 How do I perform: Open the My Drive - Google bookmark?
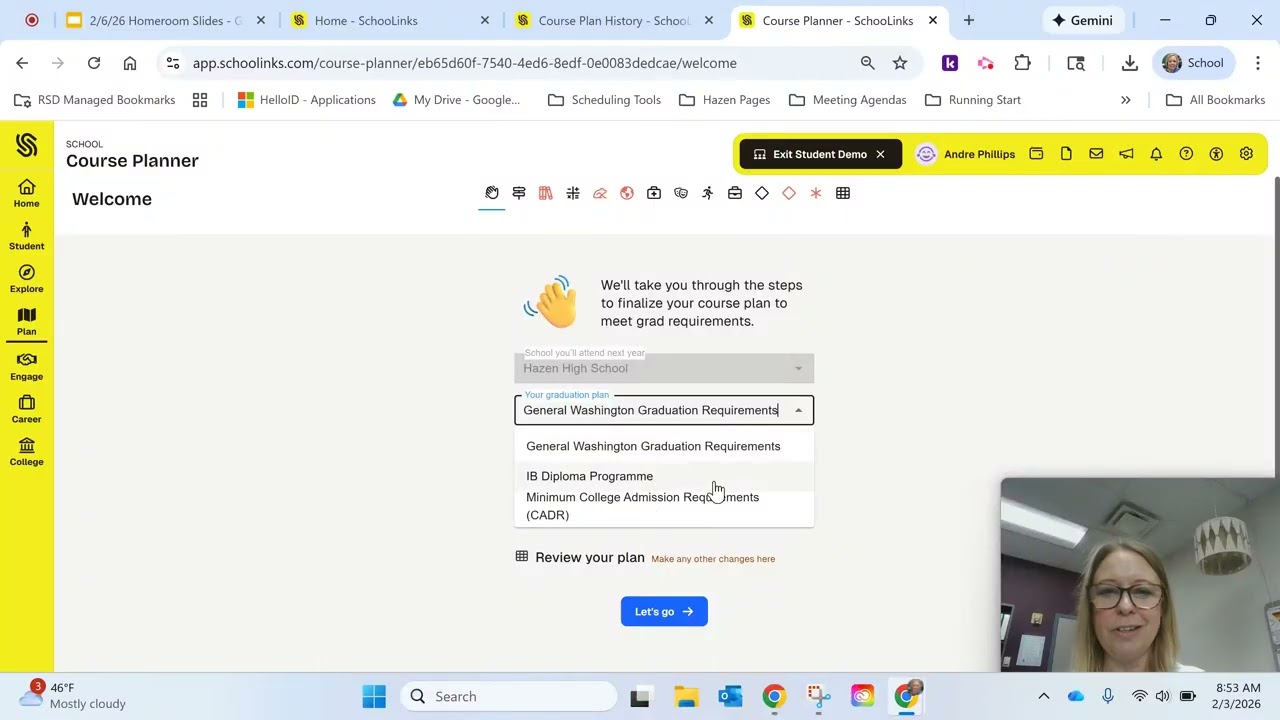click(x=456, y=100)
